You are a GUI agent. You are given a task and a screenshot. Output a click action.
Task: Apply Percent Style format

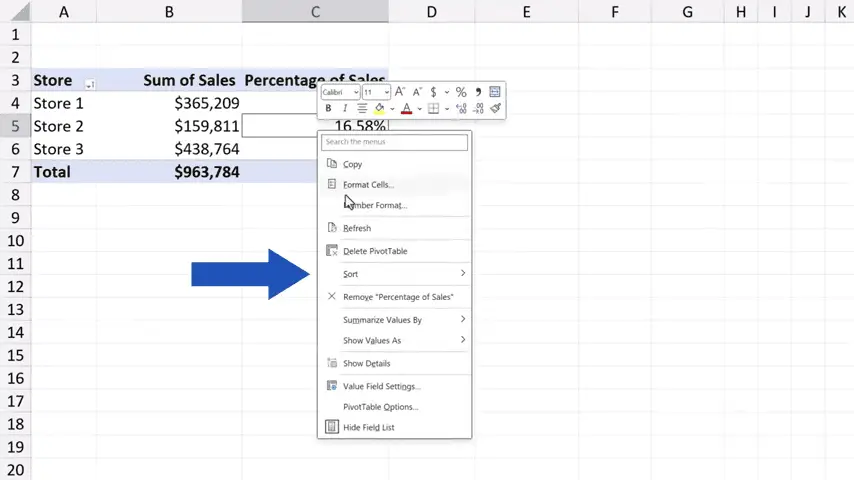pyautogui.click(x=461, y=92)
